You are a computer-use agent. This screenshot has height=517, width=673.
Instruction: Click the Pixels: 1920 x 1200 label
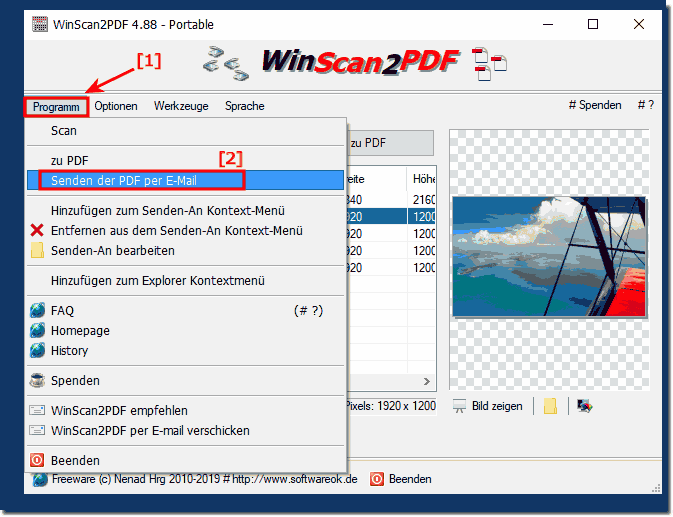(391, 406)
